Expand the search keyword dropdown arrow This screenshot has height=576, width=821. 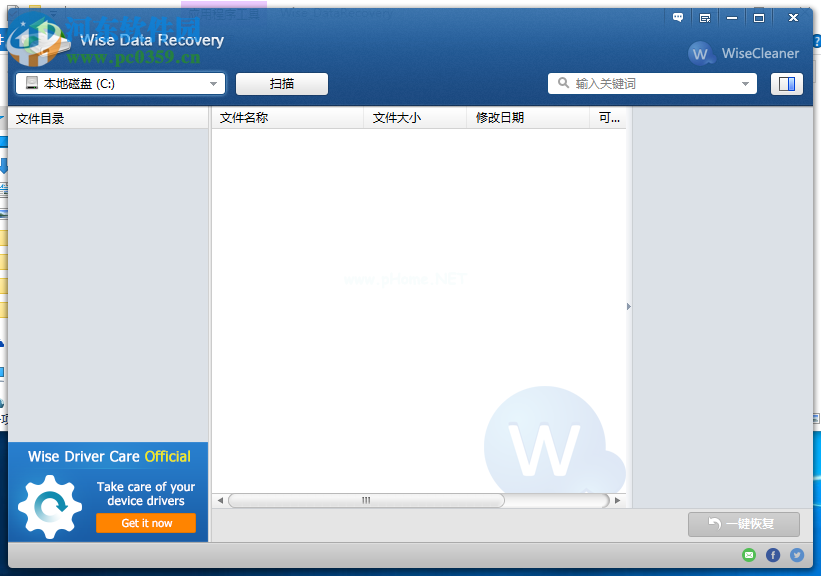click(x=743, y=83)
